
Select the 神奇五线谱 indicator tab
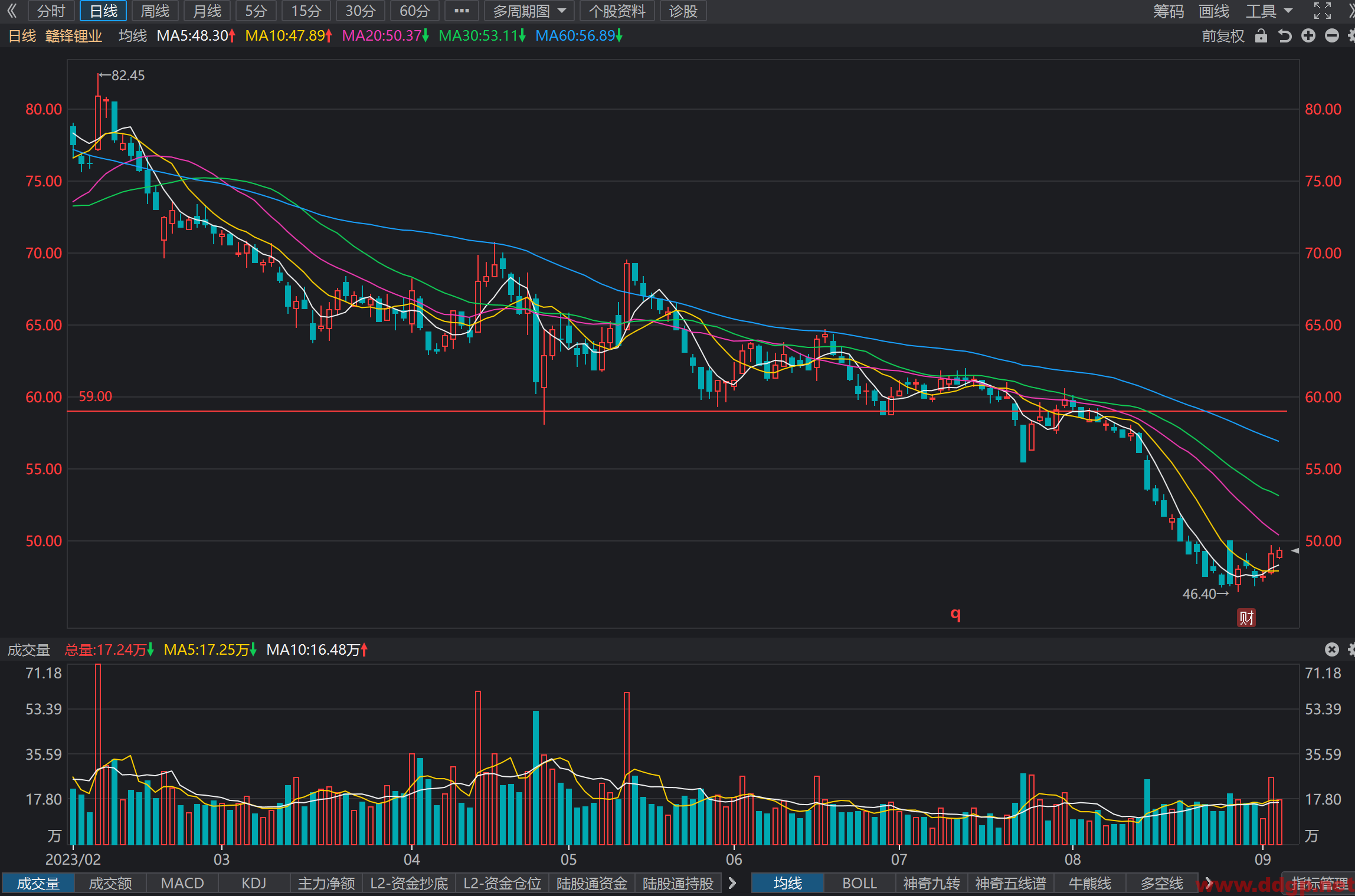(x=1010, y=884)
